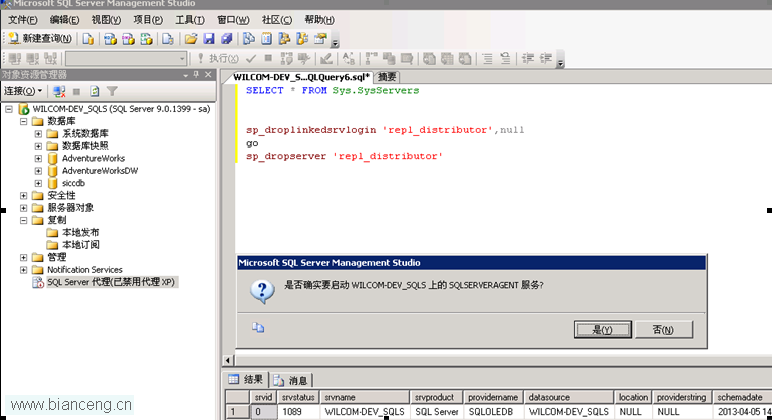Collapse the Replication (复制) folder
772x420 pixels.
tap(23, 220)
